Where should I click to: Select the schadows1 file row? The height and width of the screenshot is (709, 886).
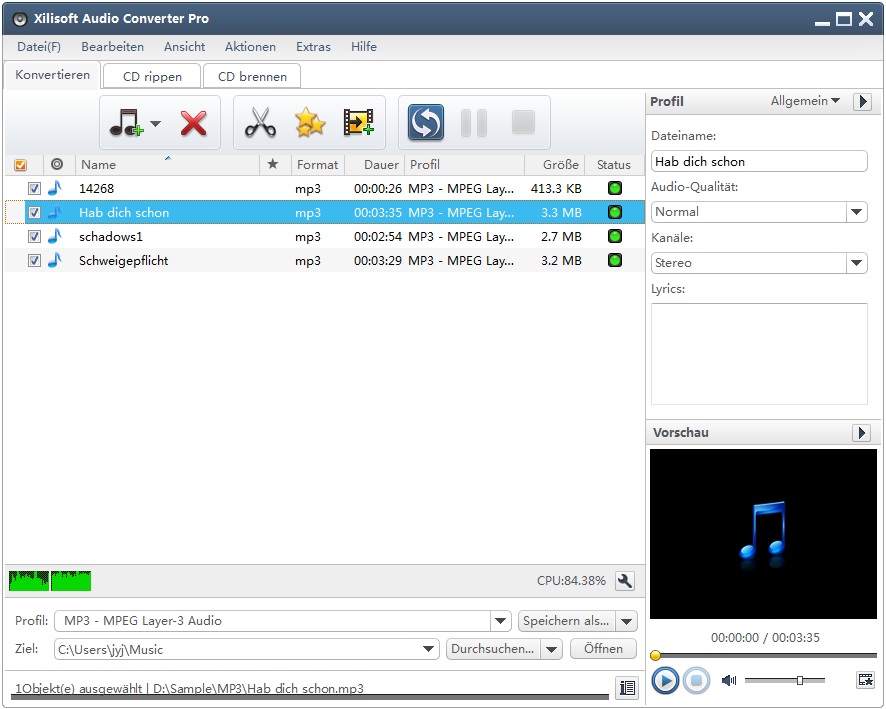324,236
